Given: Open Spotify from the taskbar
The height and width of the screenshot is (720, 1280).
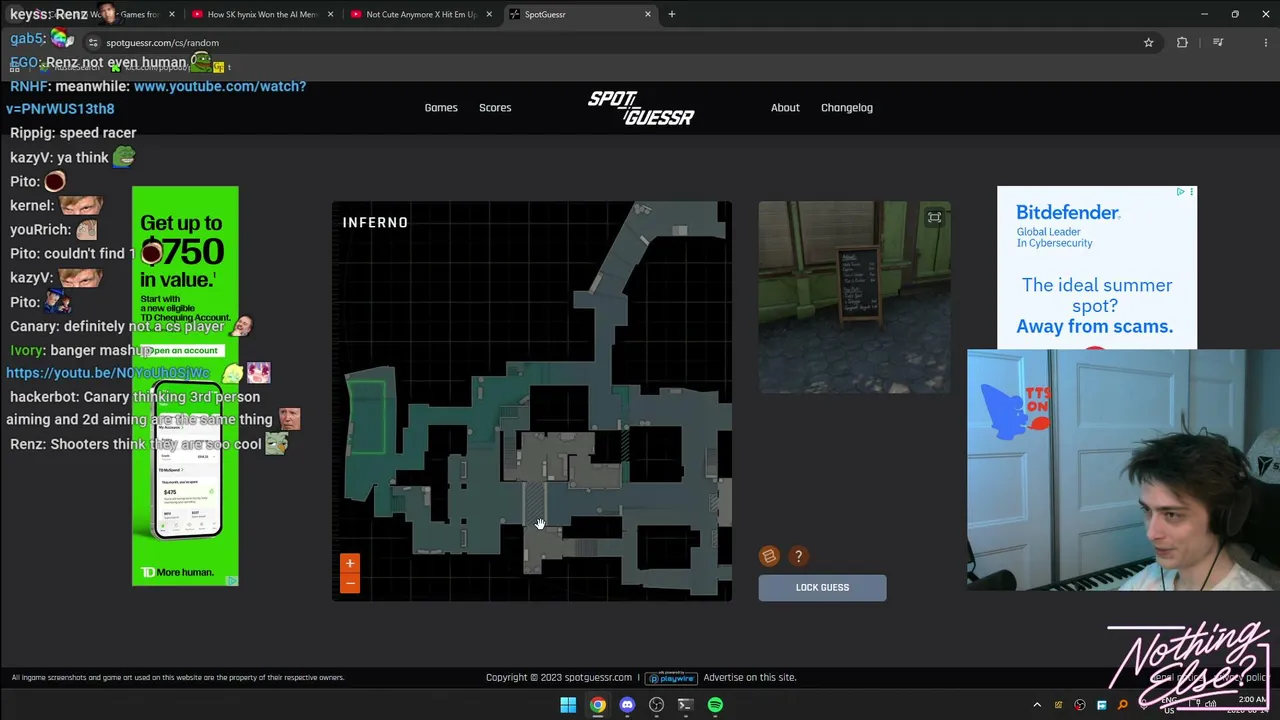Looking at the screenshot, I should [x=715, y=705].
